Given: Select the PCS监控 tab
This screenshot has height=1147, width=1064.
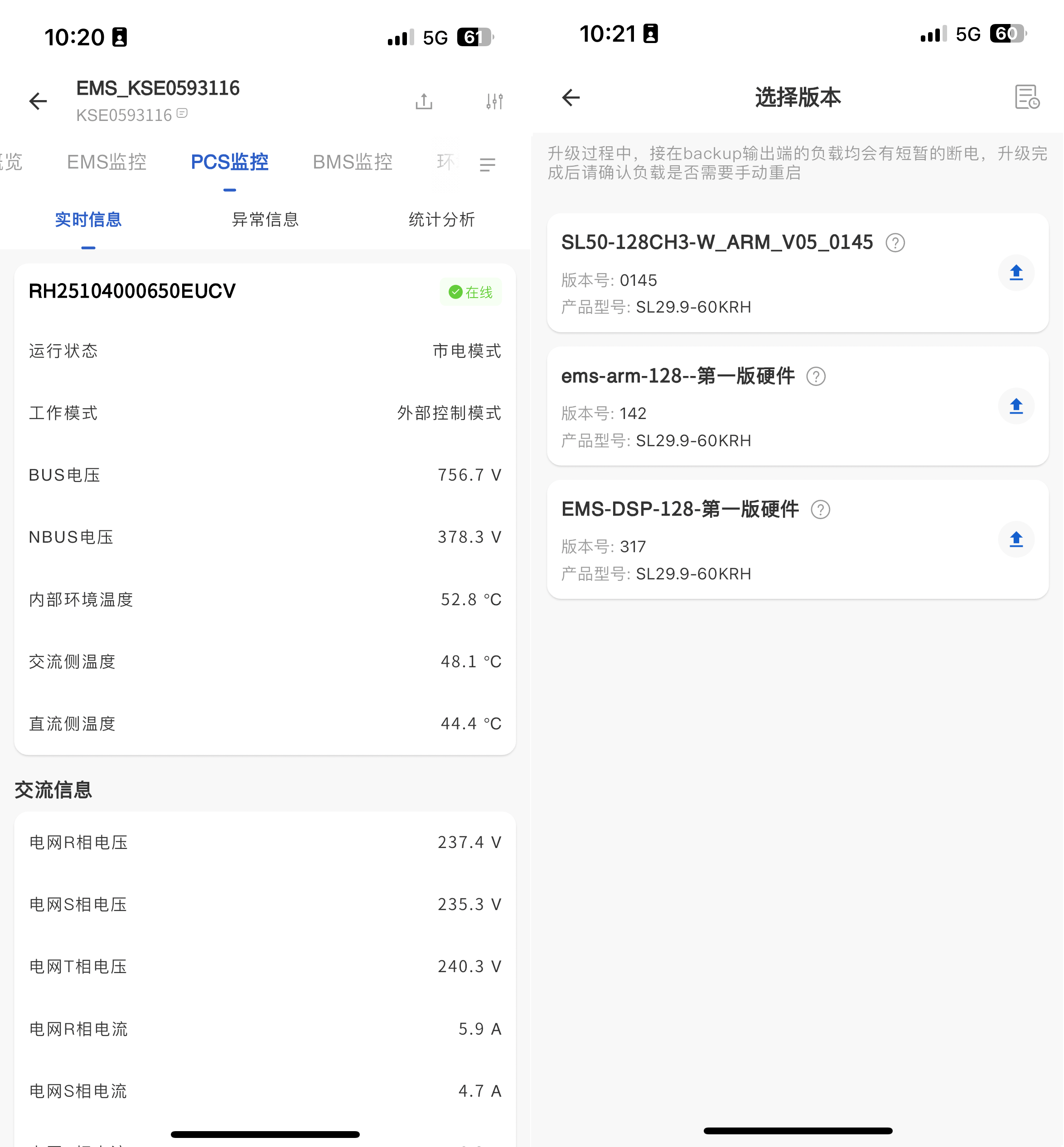Looking at the screenshot, I should click(x=229, y=162).
